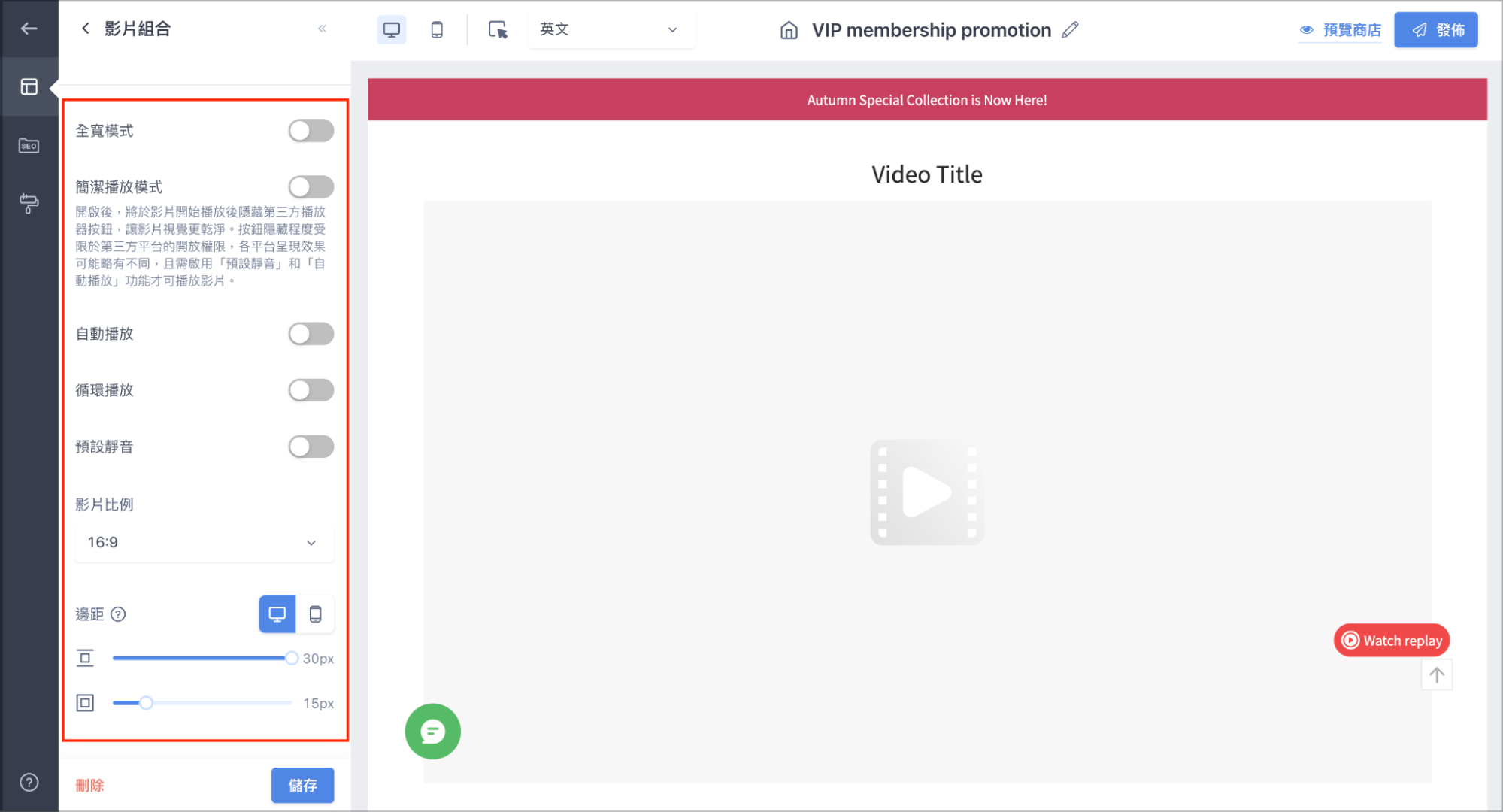Viewport: 1503px width, 812px height.
Task: Click the VIP membership promotion page title
Action: [931, 30]
